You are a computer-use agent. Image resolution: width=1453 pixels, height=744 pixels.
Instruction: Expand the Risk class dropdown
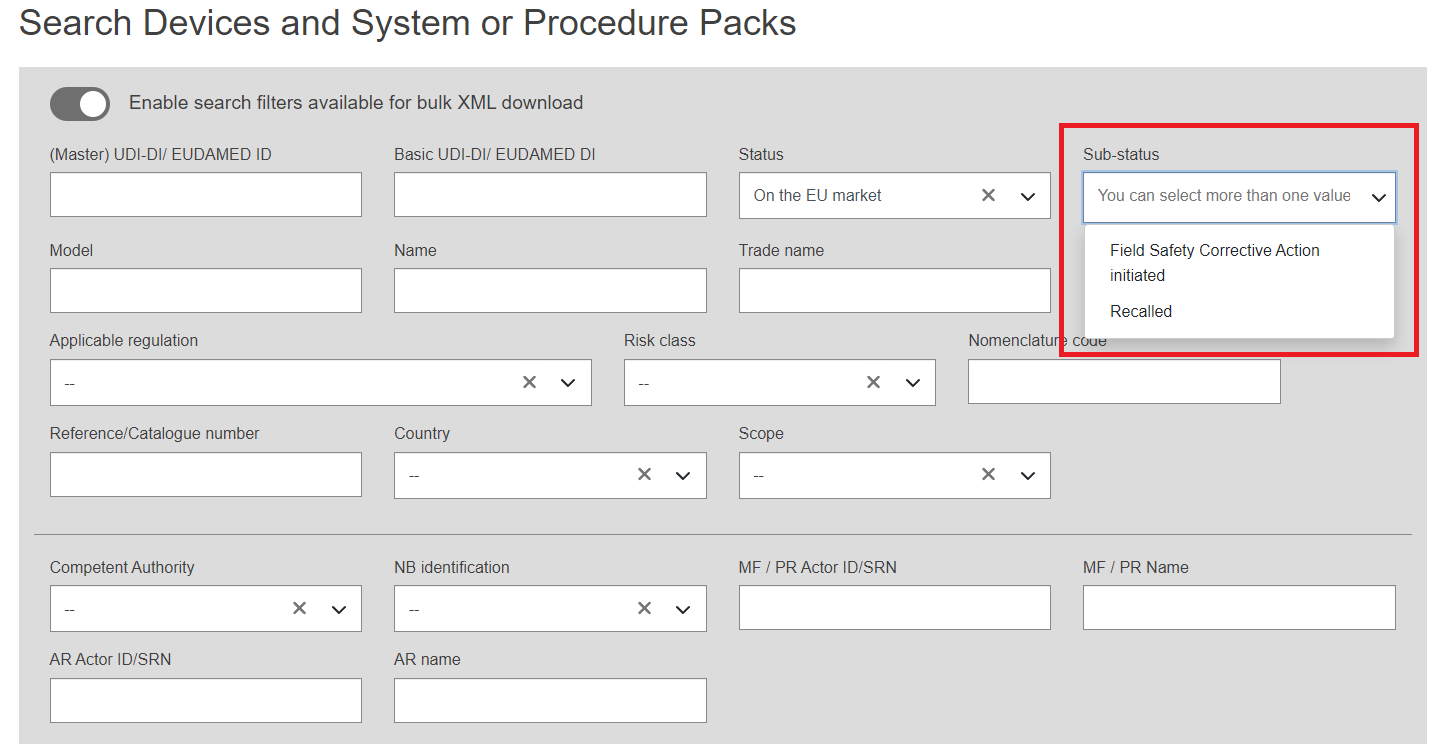pos(913,383)
